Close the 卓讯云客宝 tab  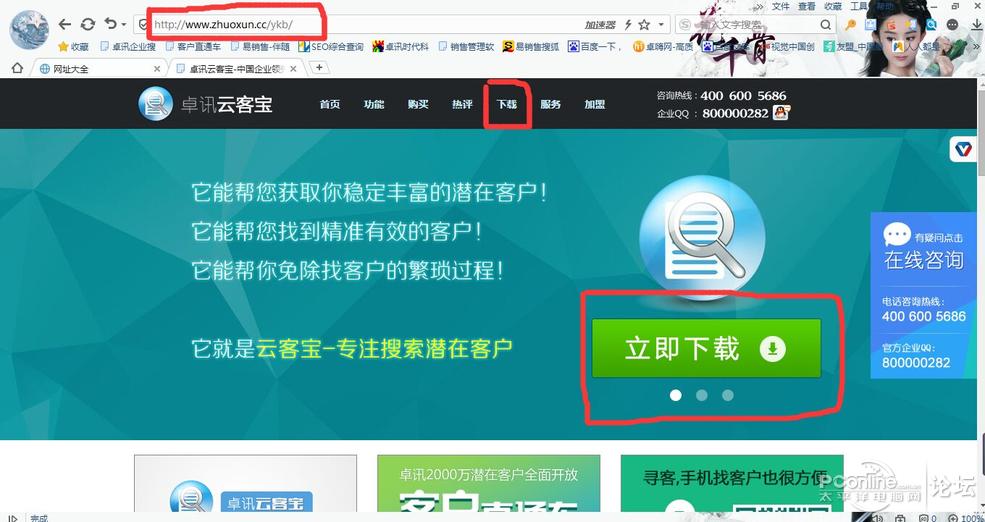pyautogui.click(x=293, y=68)
